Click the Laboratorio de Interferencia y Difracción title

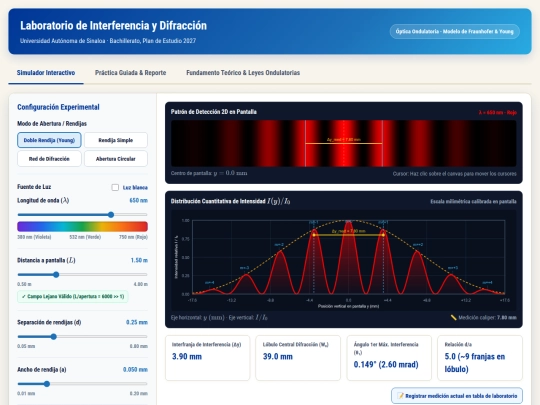[x=113, y=25]
